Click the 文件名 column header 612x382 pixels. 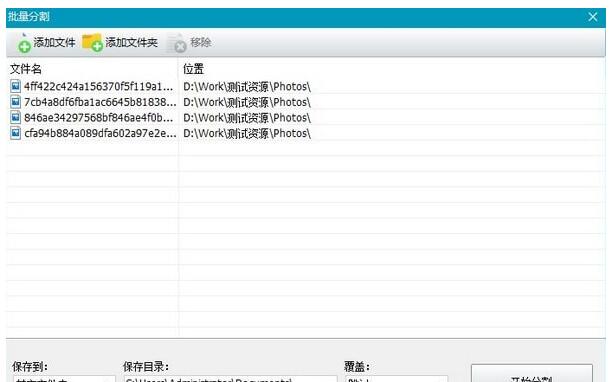[x=26, y=69]
